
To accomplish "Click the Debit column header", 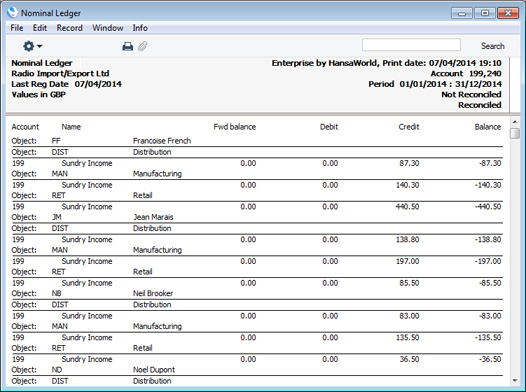I will (329, 127).
